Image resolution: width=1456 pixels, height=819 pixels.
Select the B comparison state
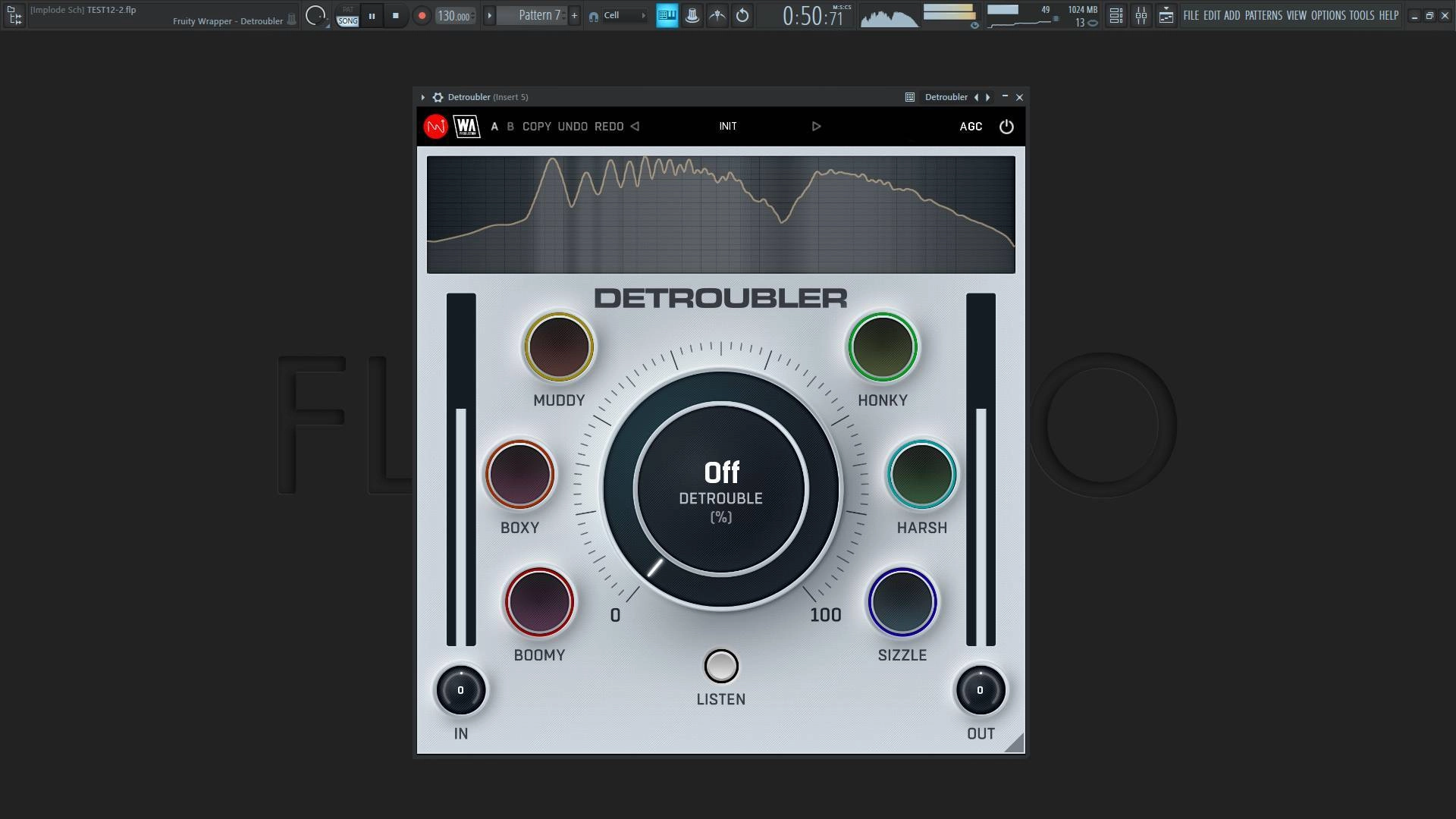pos(510,127)
